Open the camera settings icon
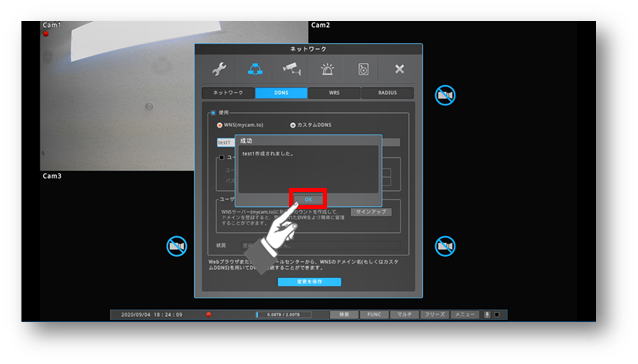This screenshot has height=364, width=638. pyautogui.click(x=292, y=69)
